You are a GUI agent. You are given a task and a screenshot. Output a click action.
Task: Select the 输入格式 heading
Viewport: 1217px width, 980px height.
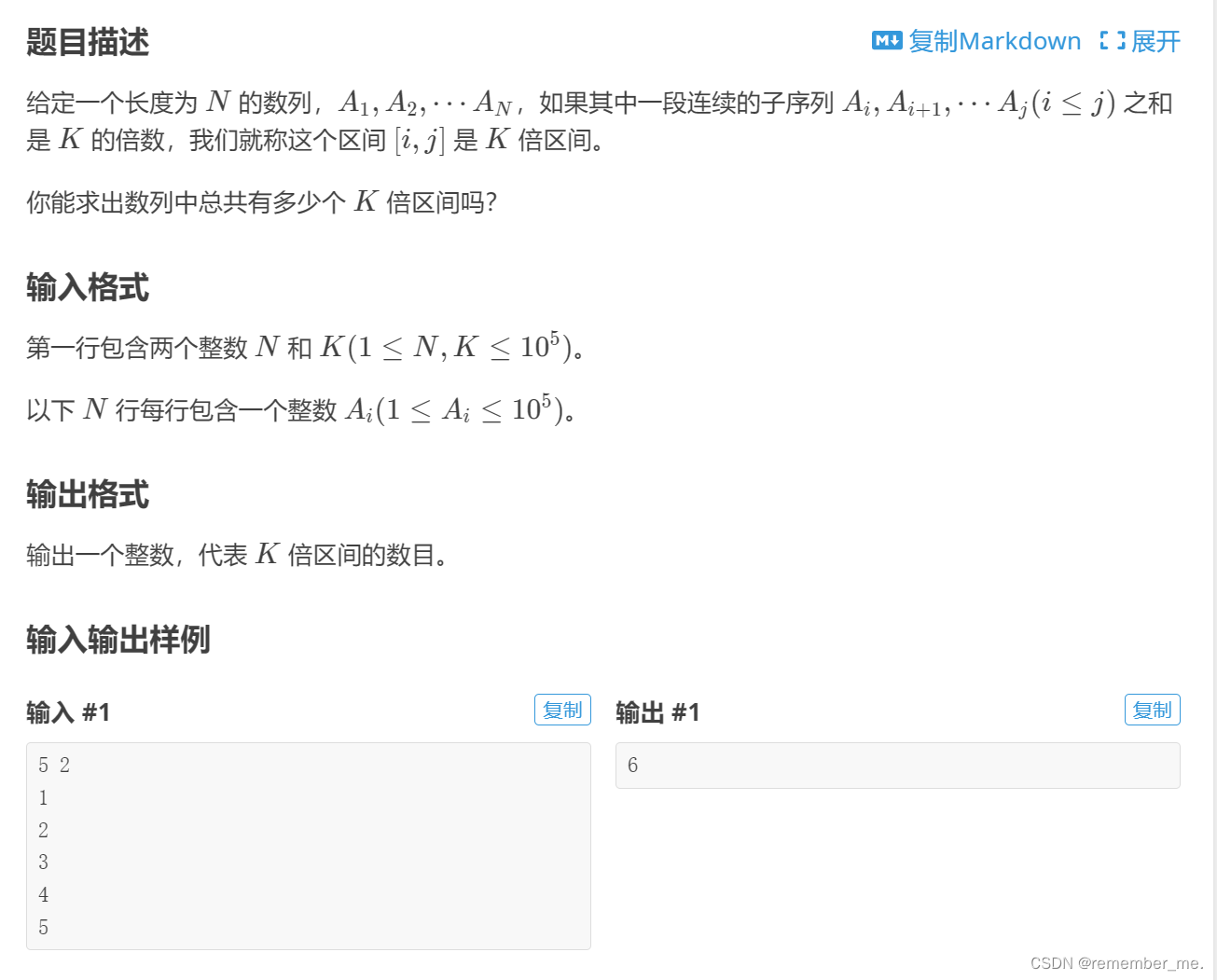[87, 287]
